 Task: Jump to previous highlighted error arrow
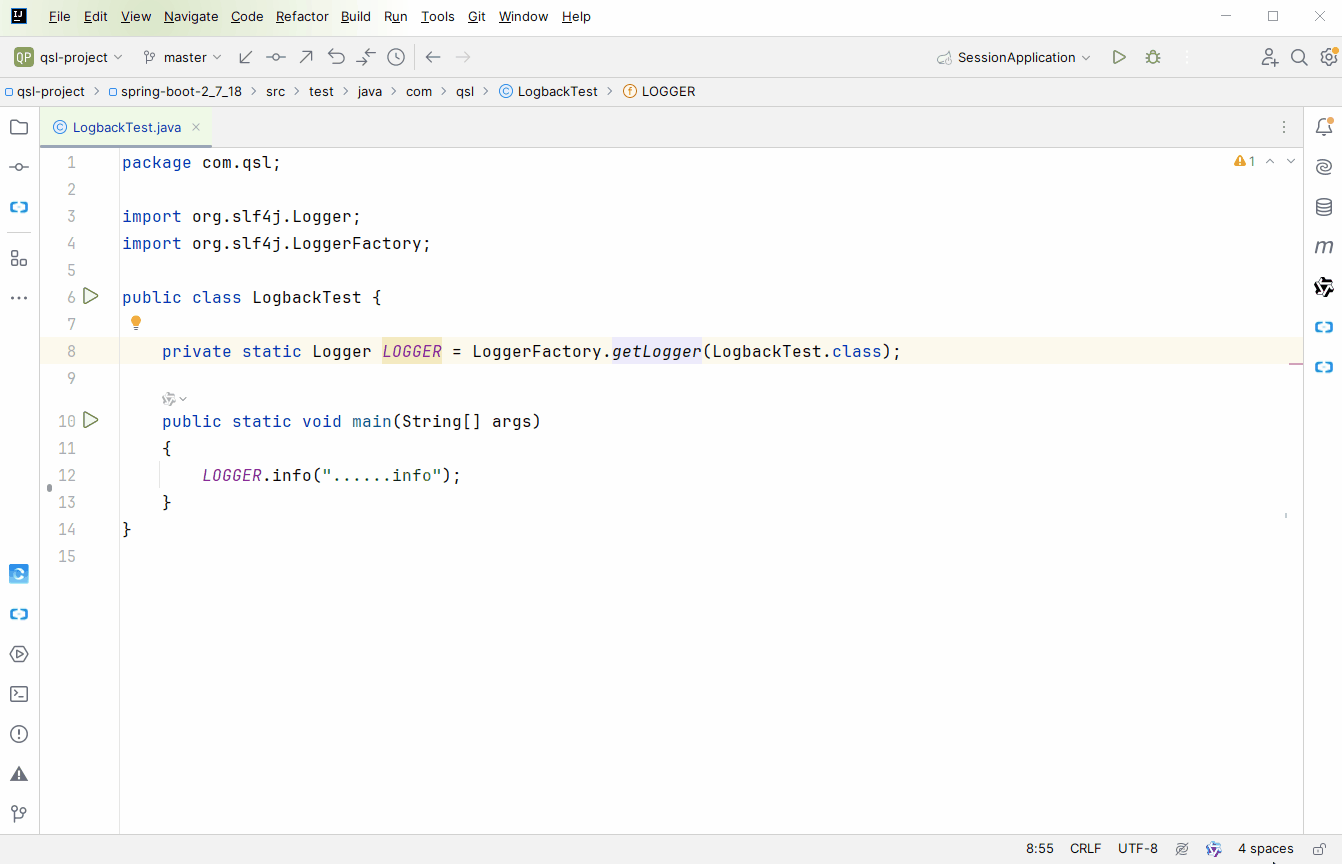pyautogui.click(x=1270, y=161)
